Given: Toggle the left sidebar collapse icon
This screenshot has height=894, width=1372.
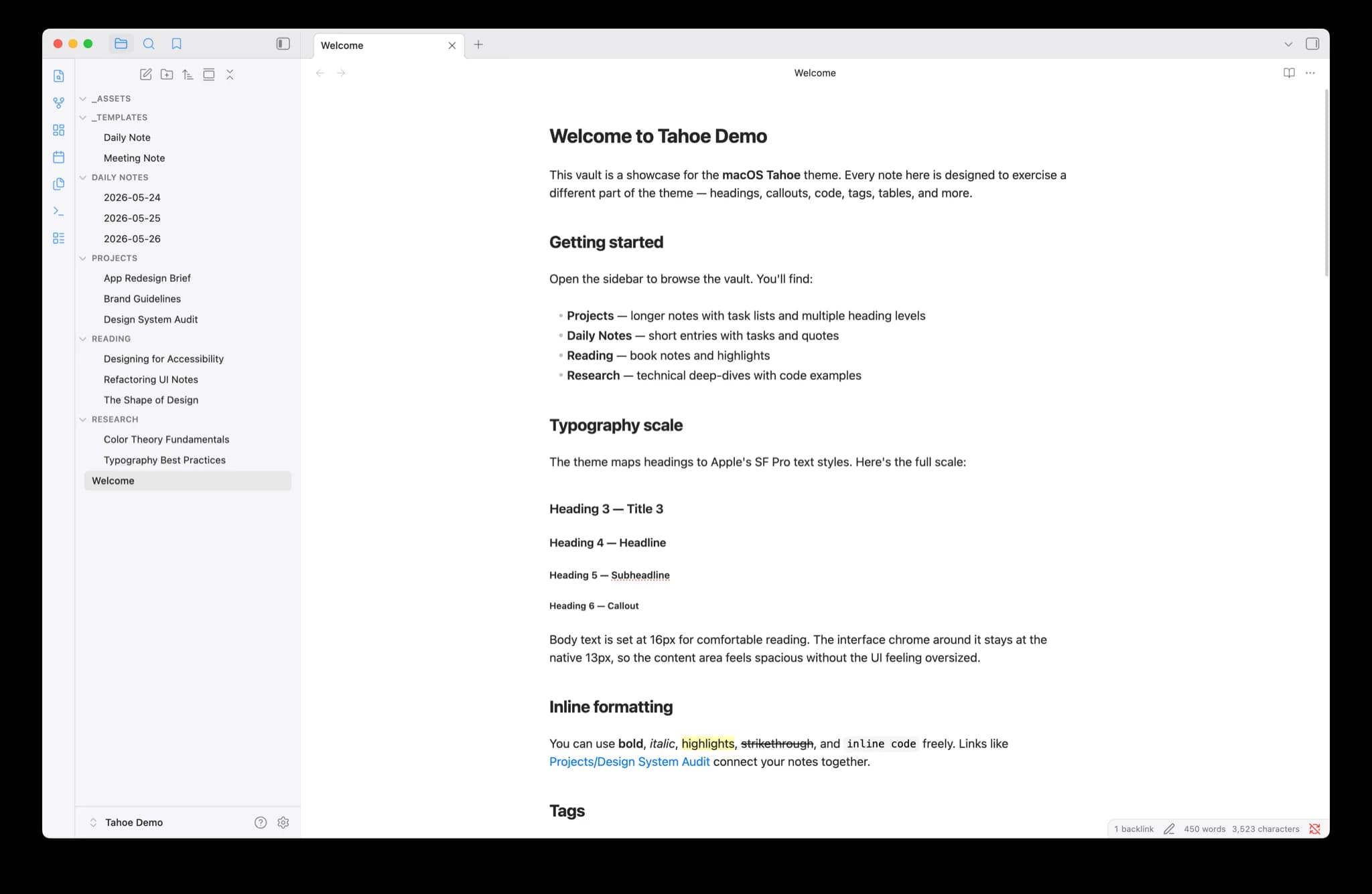Looking at the screenshot, I should (283, 44).
